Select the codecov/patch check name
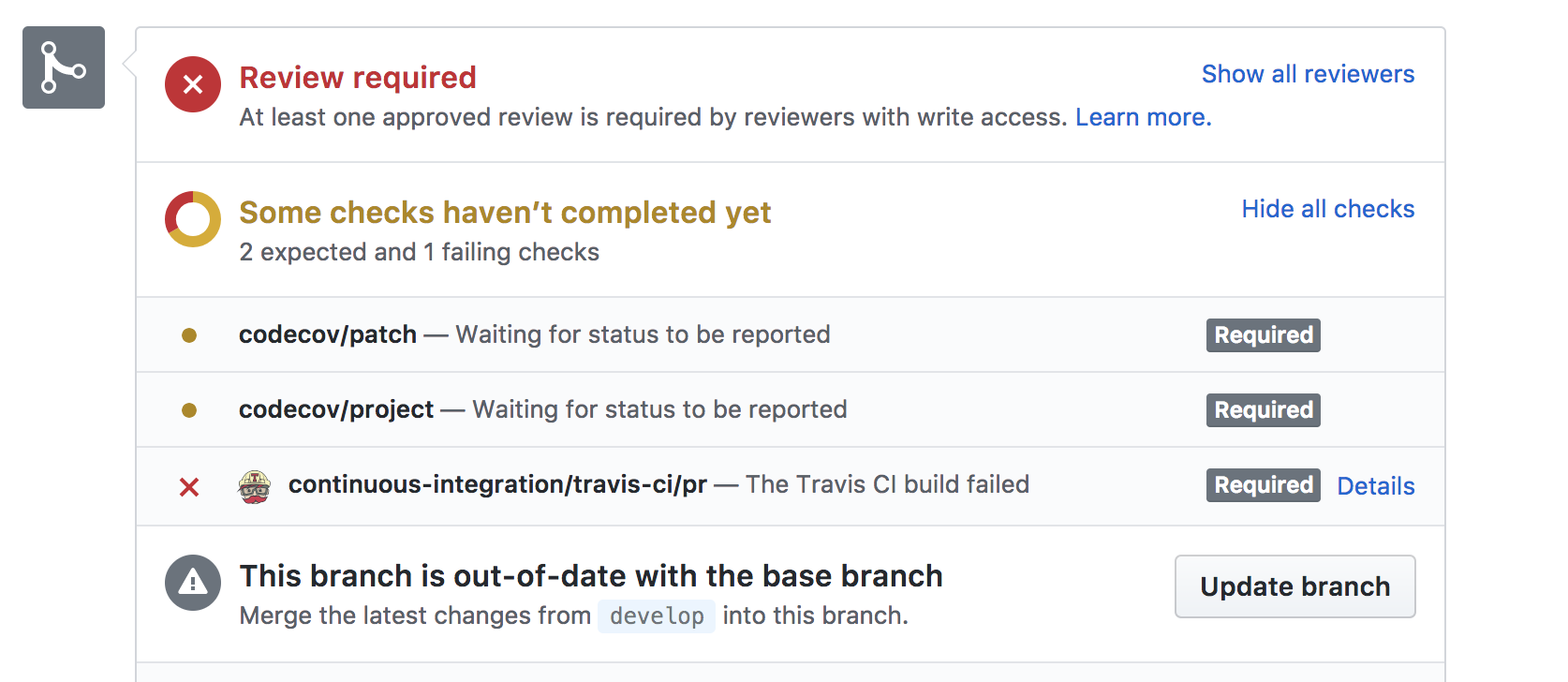 coord(328,334)
